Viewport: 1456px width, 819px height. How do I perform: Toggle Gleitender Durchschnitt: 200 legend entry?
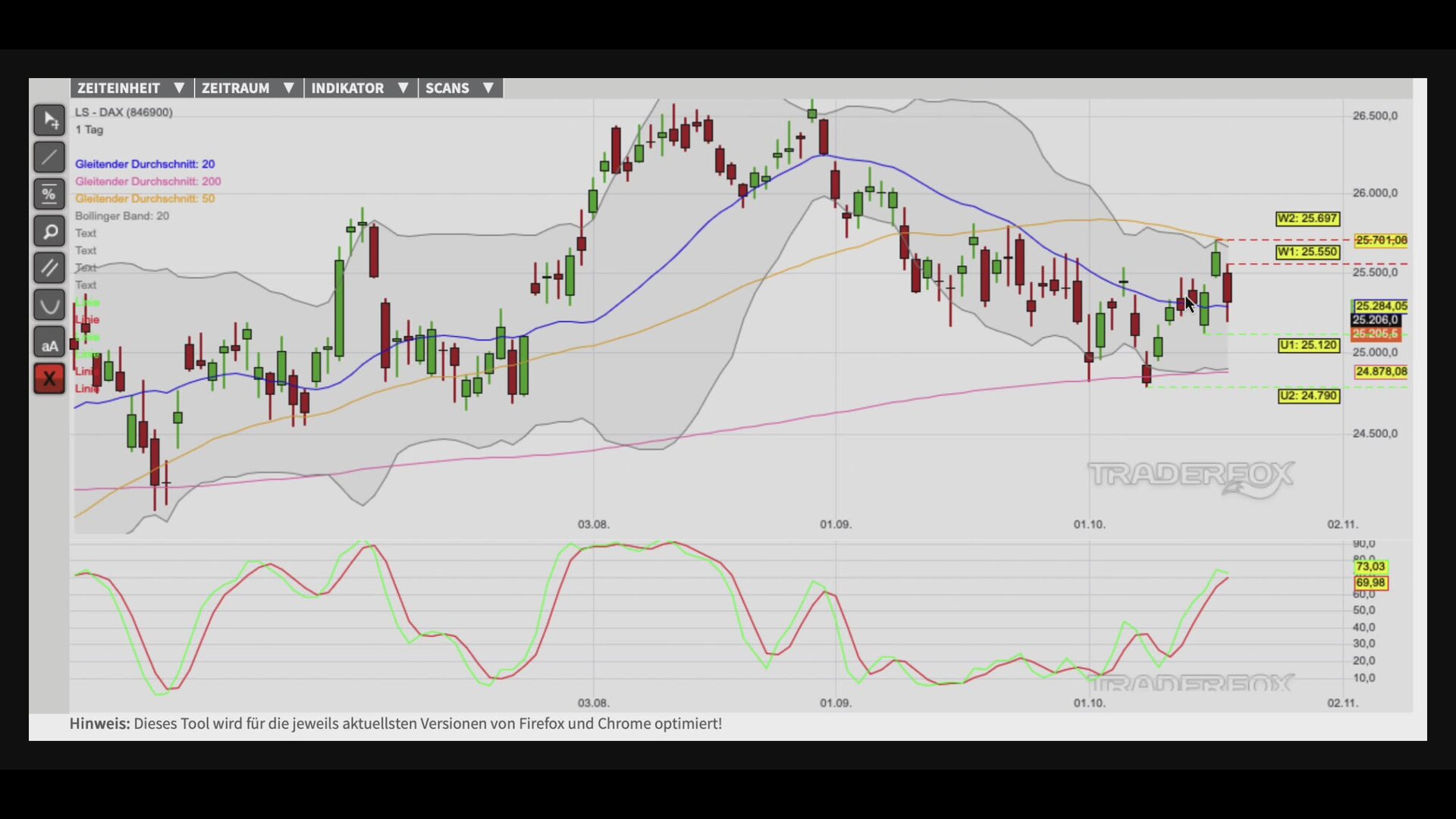pos(148,181)
